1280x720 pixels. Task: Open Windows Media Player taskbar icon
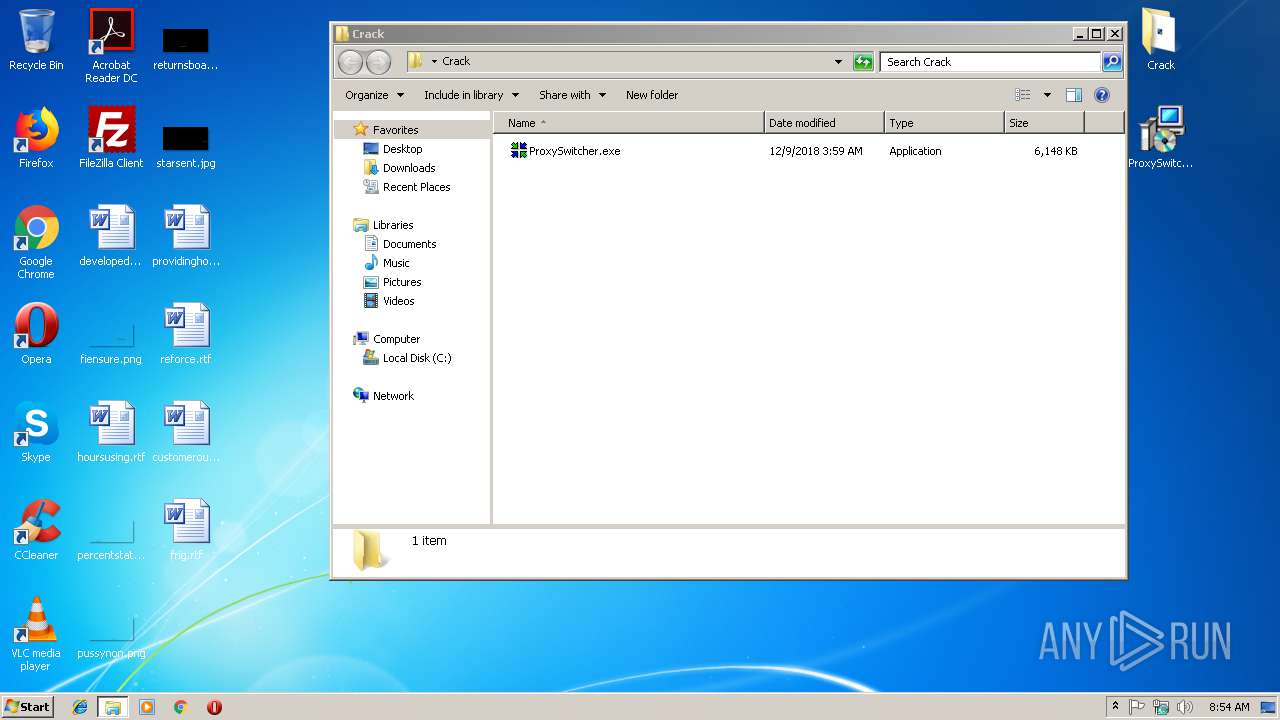click(147, 707)
